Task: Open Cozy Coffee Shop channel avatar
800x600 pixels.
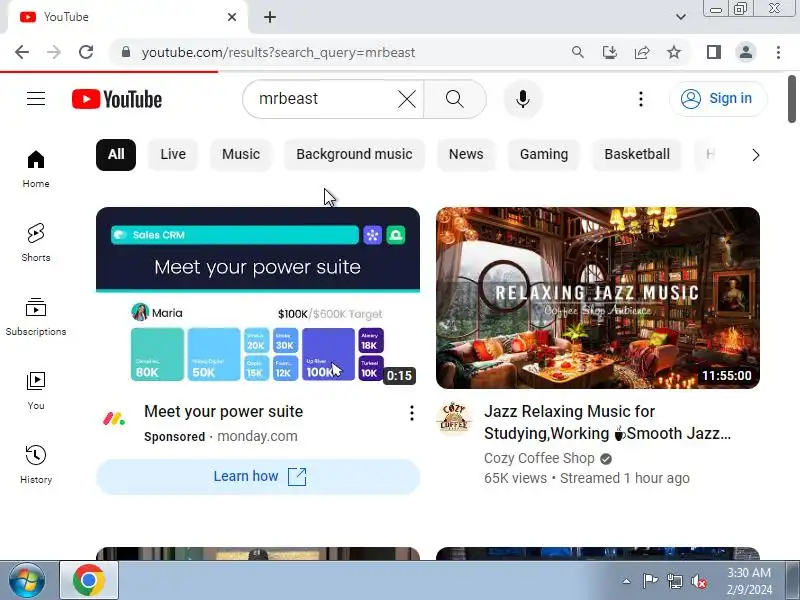Action: 454,418
